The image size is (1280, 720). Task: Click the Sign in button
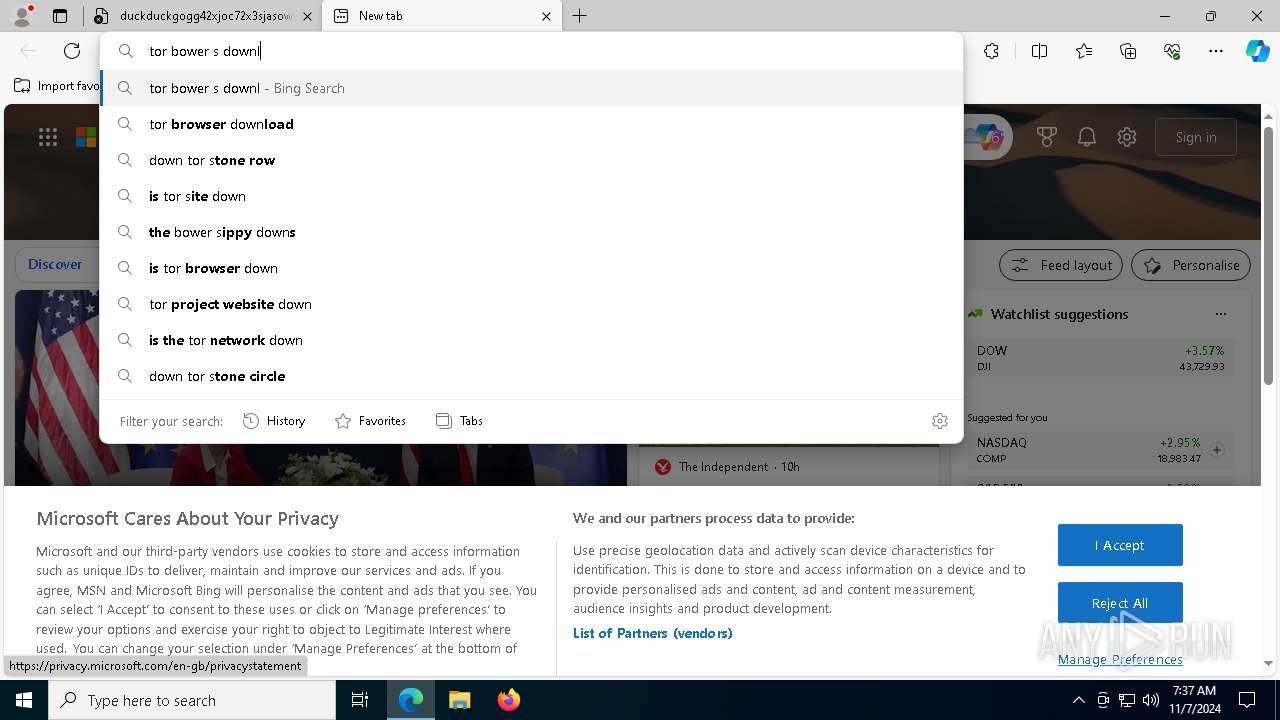pyautogui.click(x=1196, y=137)
